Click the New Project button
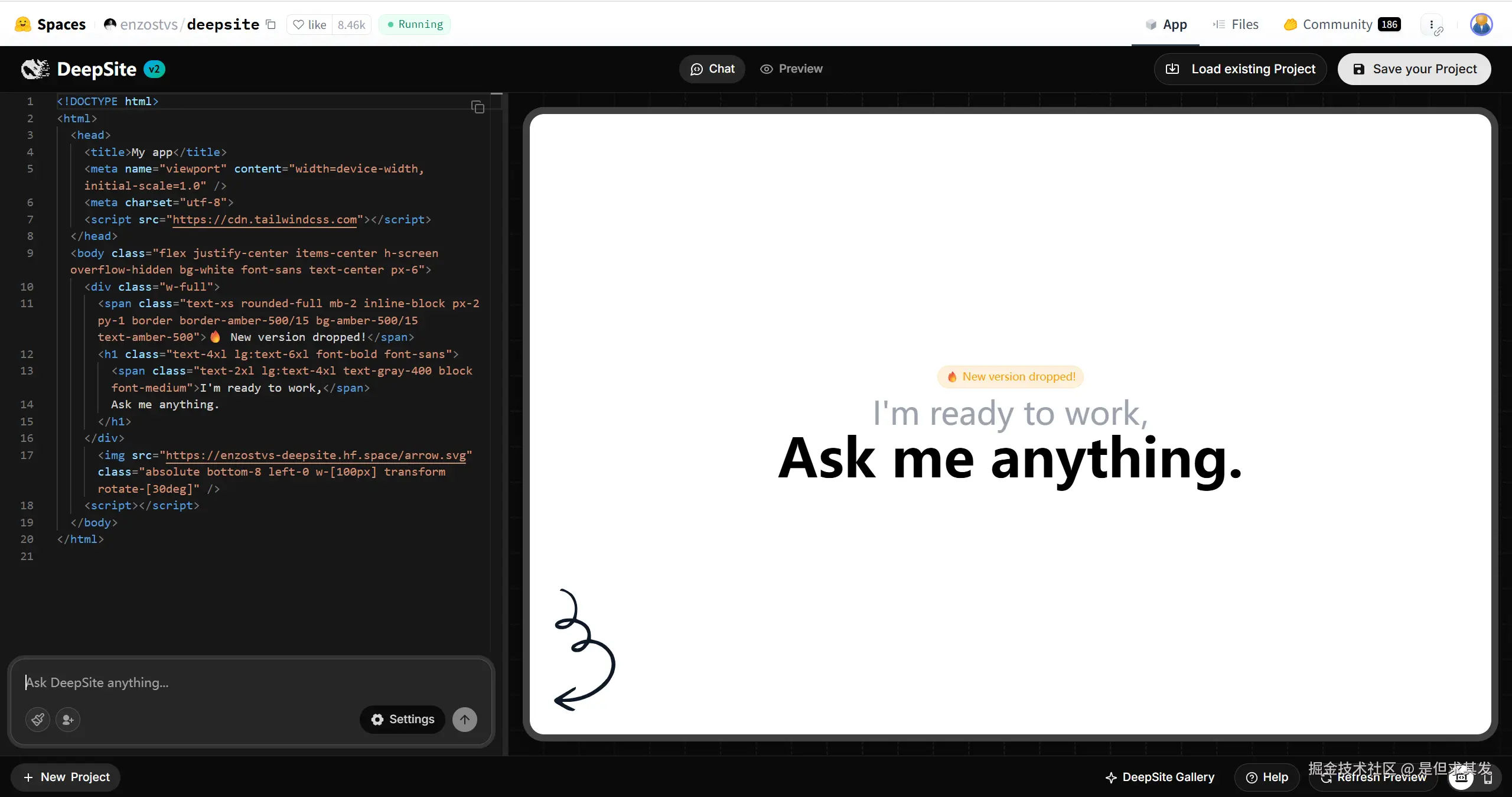The width and height of the screenshot is (1512, 797). [x=66, y=777]
